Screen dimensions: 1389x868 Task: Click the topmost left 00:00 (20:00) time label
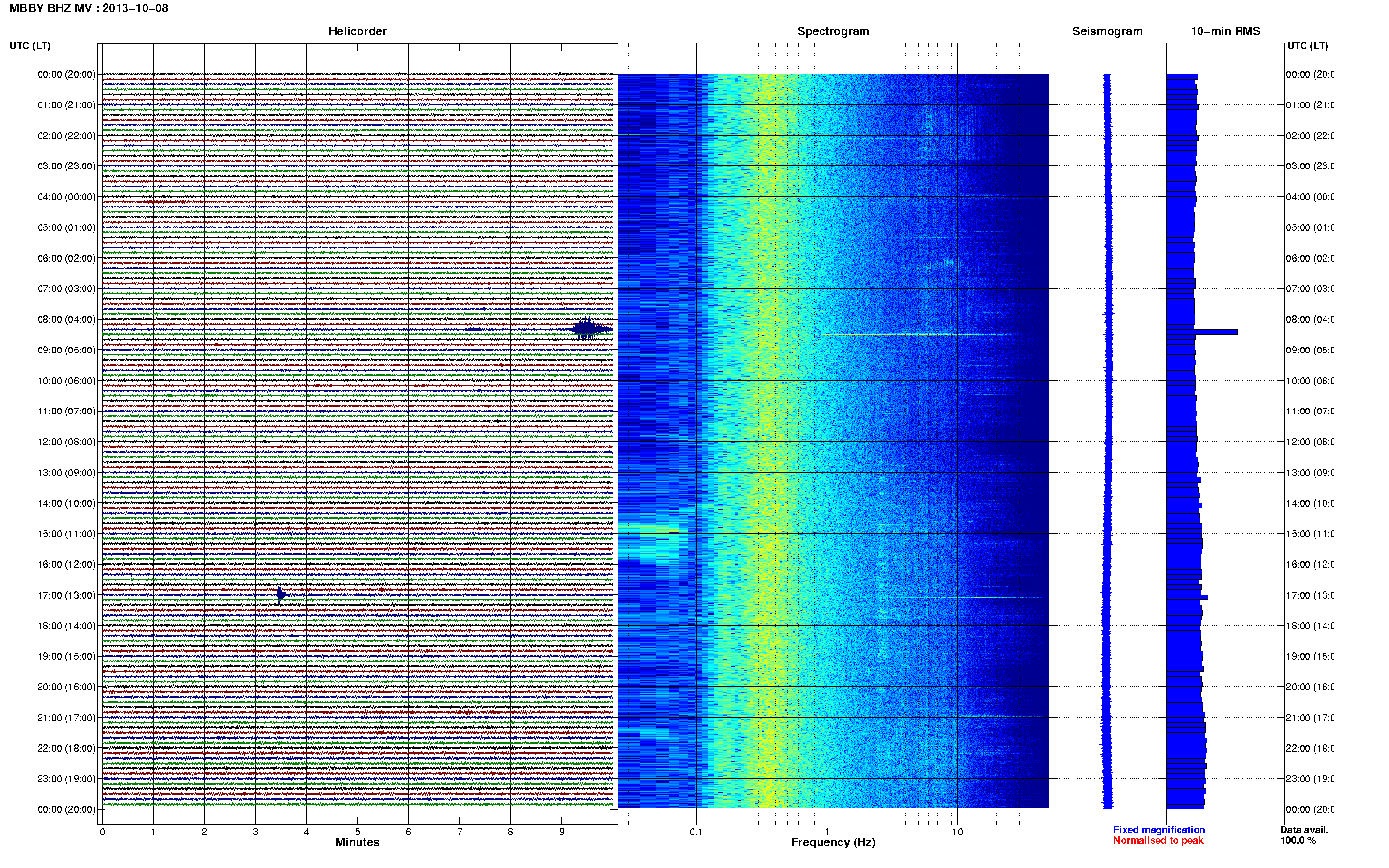click(x=66, y=74)
